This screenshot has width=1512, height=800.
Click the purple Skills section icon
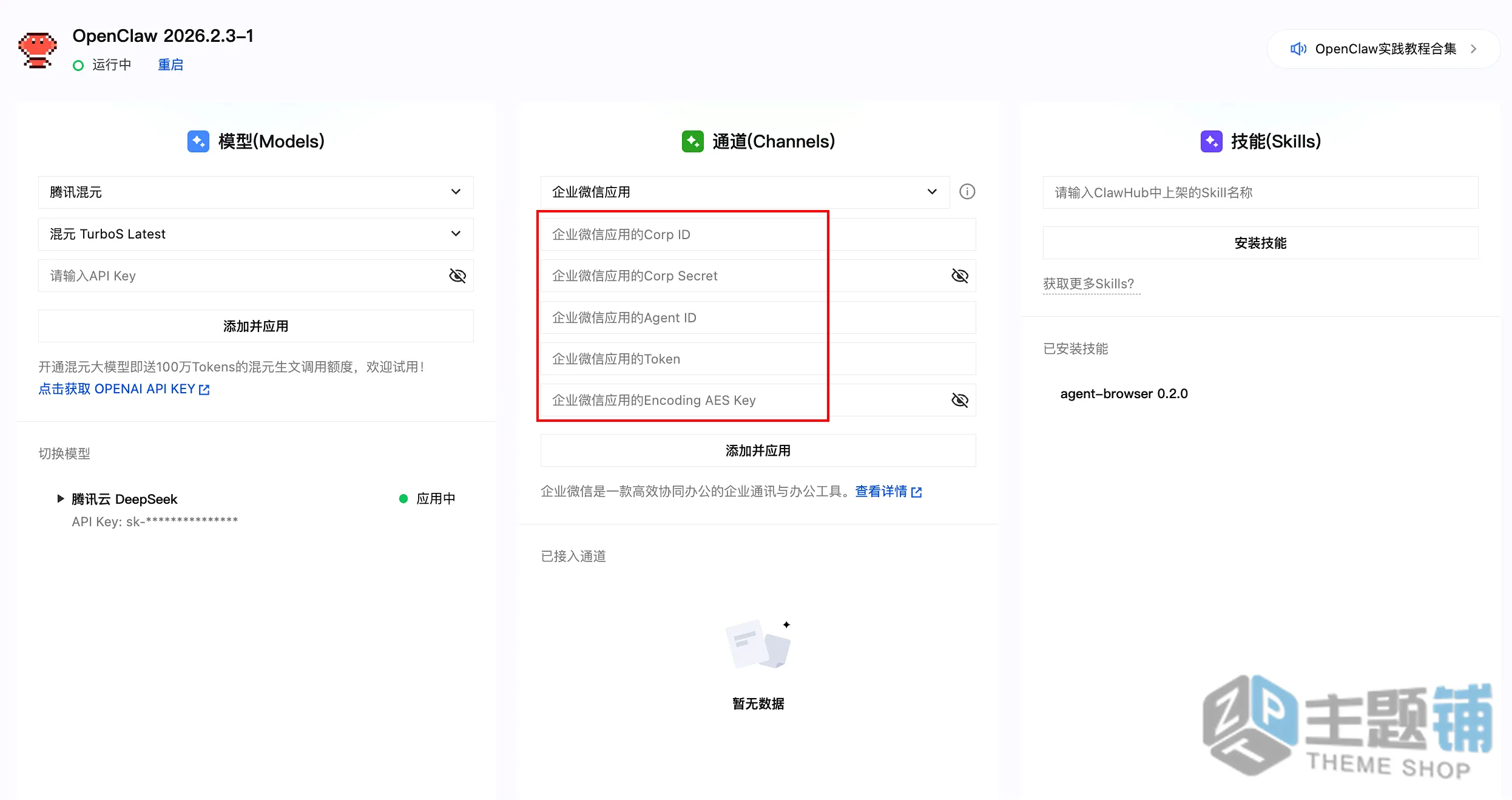1211,141
